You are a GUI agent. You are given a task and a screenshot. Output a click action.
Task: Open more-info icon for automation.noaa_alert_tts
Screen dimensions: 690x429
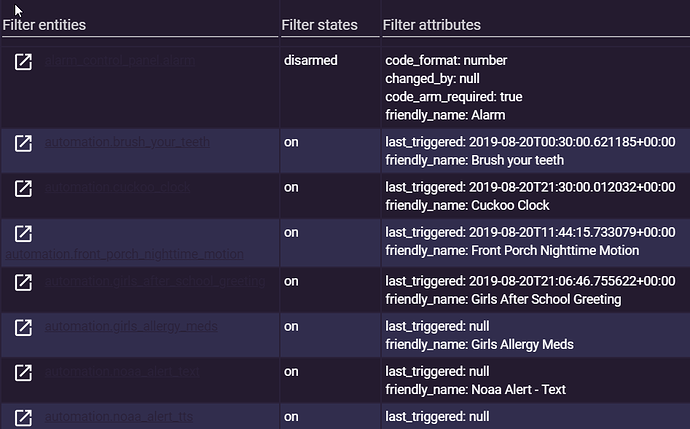(x=23, y=418)
